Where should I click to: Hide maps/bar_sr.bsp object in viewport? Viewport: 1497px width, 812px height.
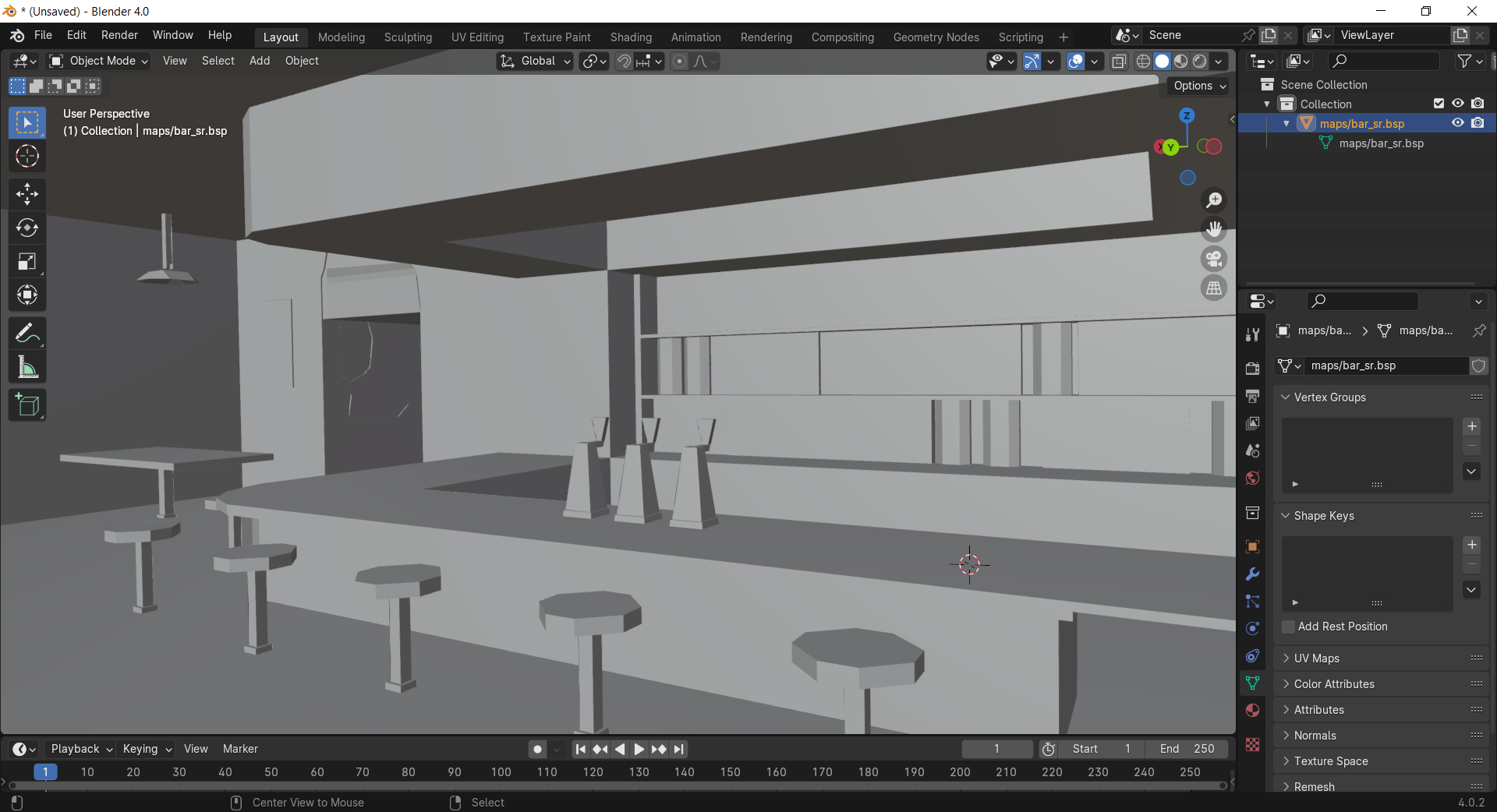pyautogui.click(x=1457, y=123)
